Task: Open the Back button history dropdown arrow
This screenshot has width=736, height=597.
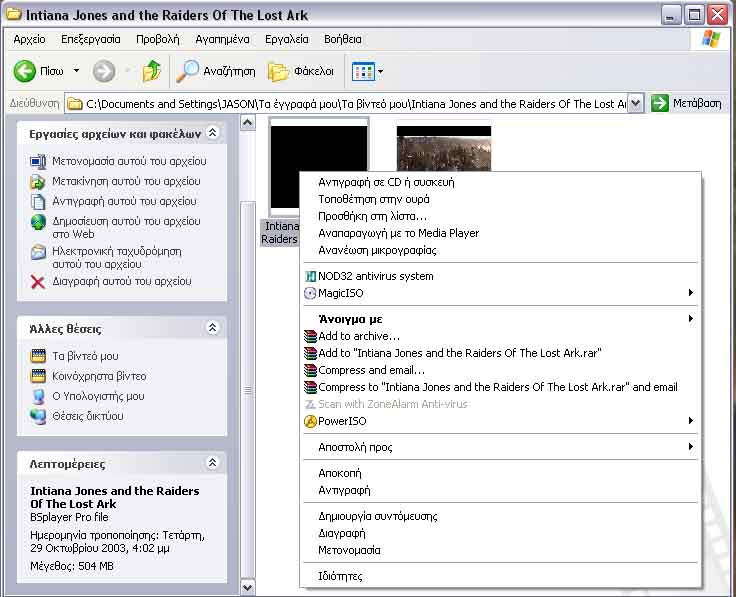Action: point(76,71)
